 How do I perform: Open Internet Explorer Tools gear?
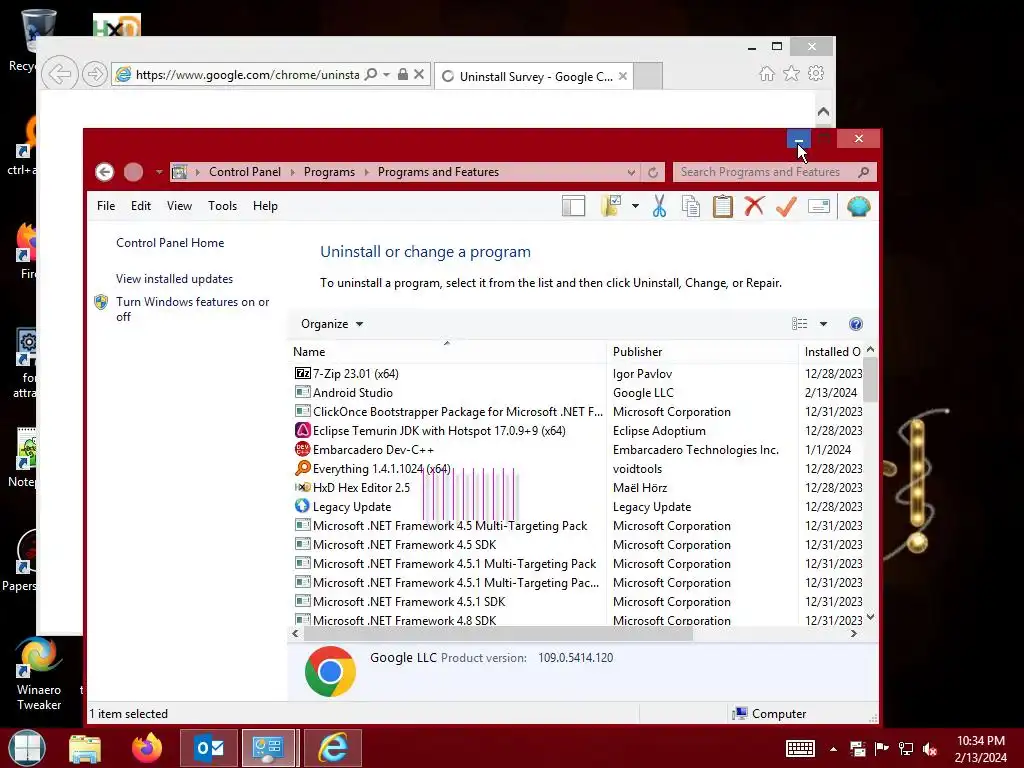[x=816, y=74]
